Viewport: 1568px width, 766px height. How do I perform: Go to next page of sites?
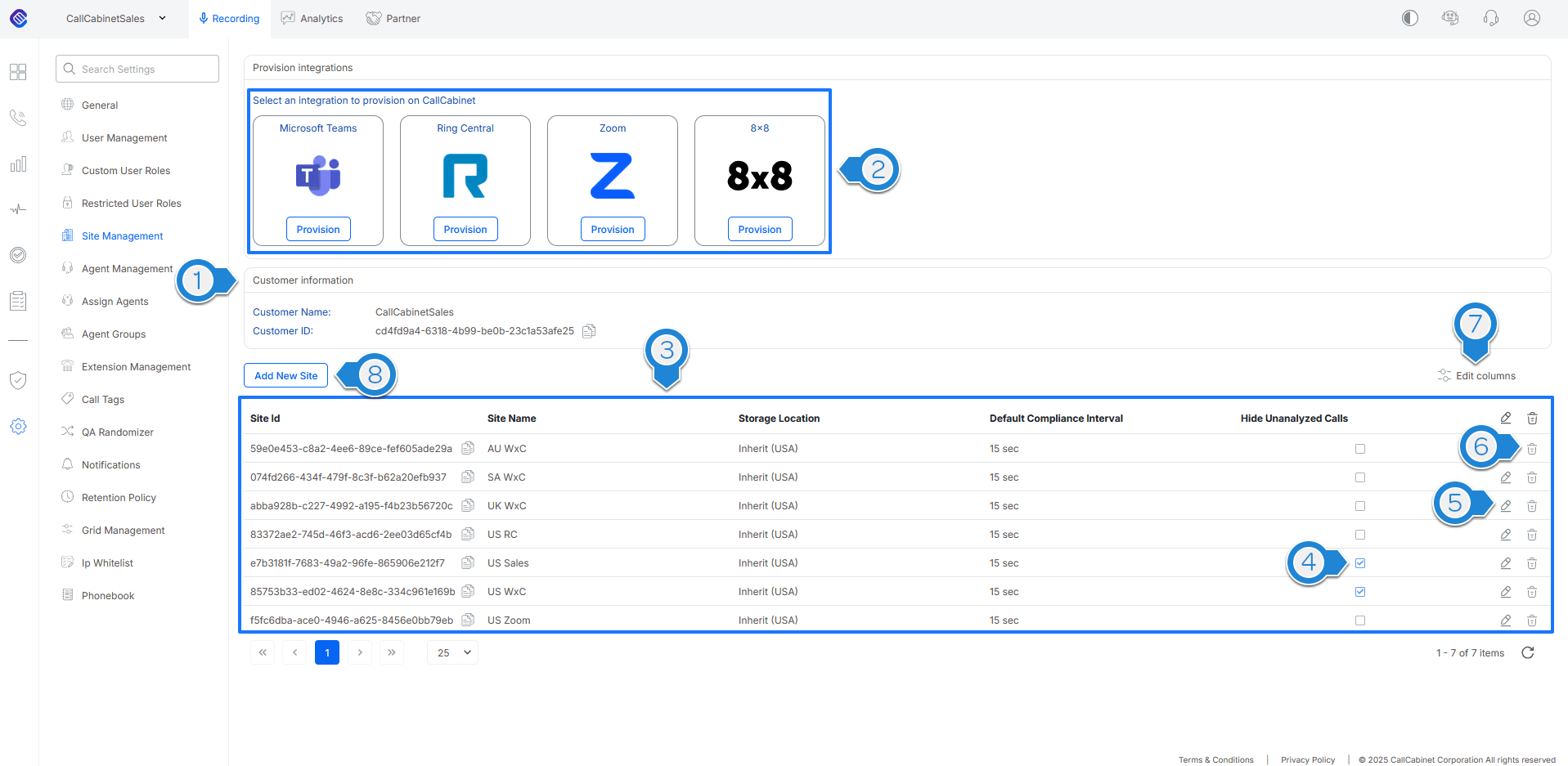pos(360,652)
